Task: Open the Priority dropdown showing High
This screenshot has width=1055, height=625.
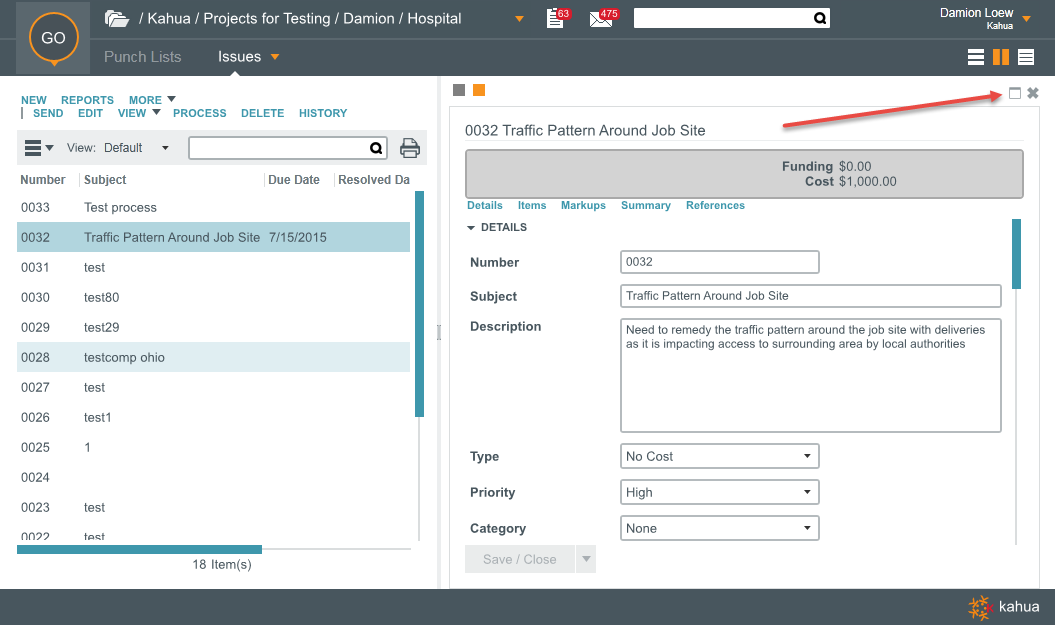Action: (719, 492)
